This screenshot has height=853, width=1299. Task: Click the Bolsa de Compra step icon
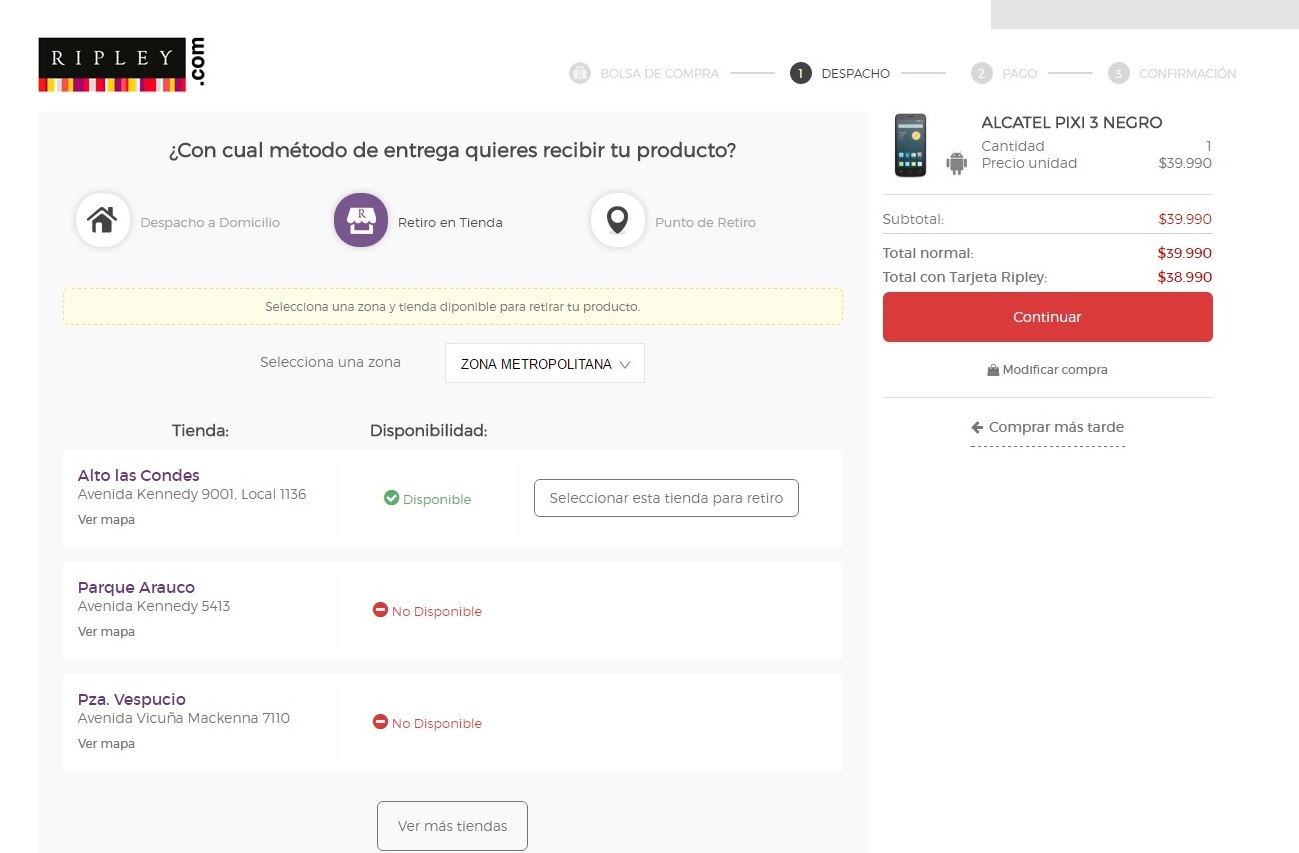point(580,73)
